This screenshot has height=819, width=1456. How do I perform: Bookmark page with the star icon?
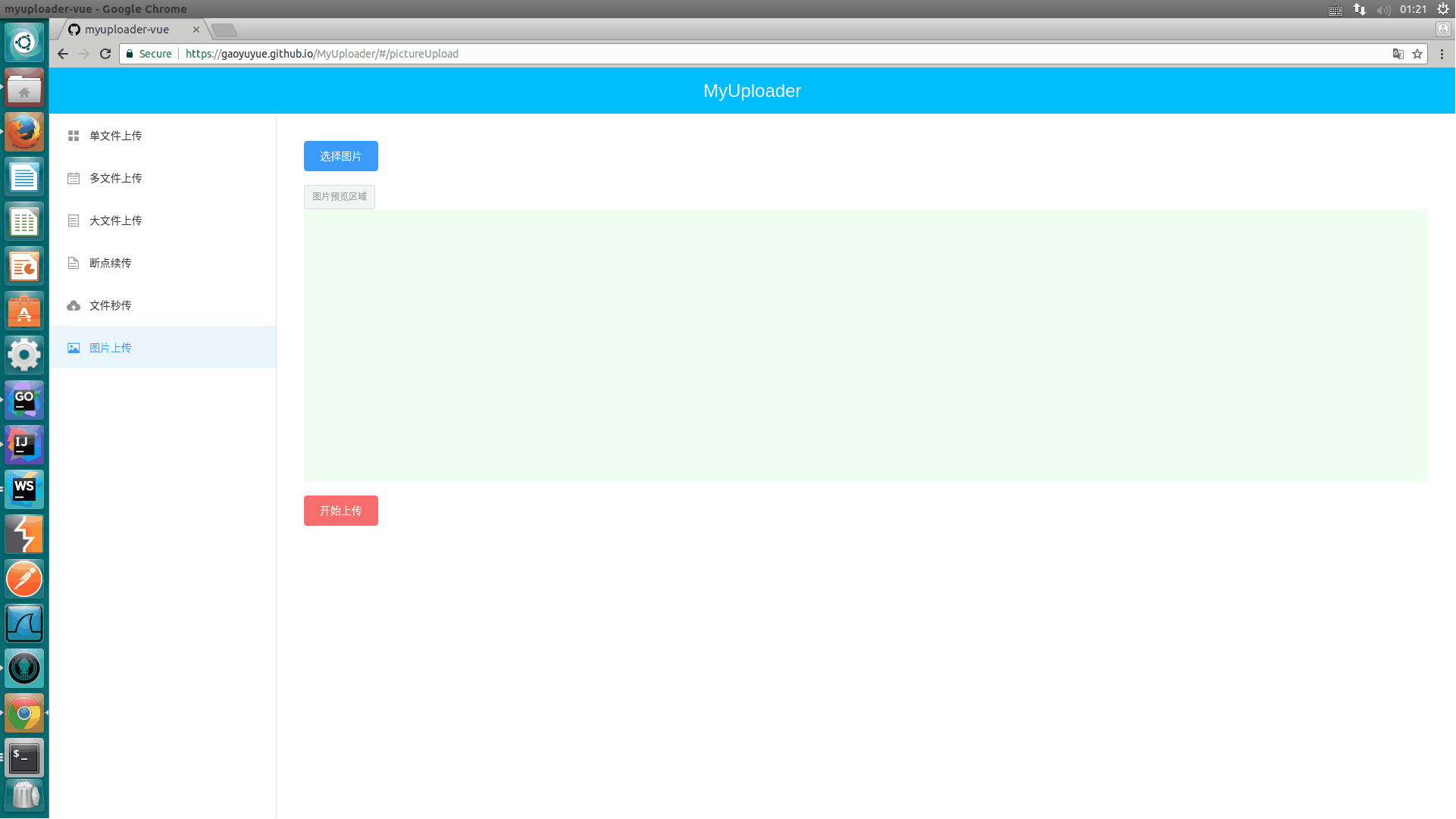(x=1417, y=54)
